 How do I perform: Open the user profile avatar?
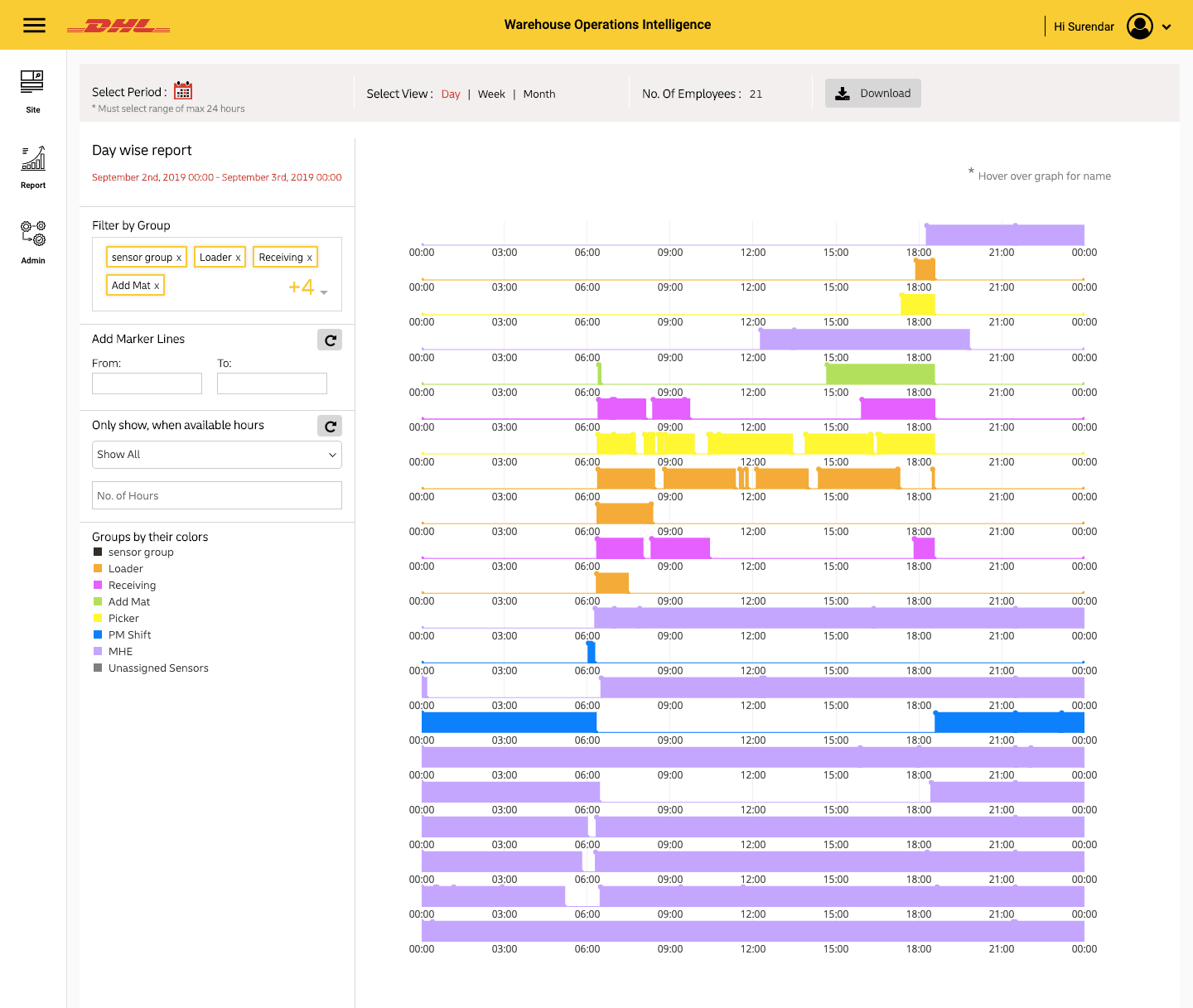pos(1140,27)
